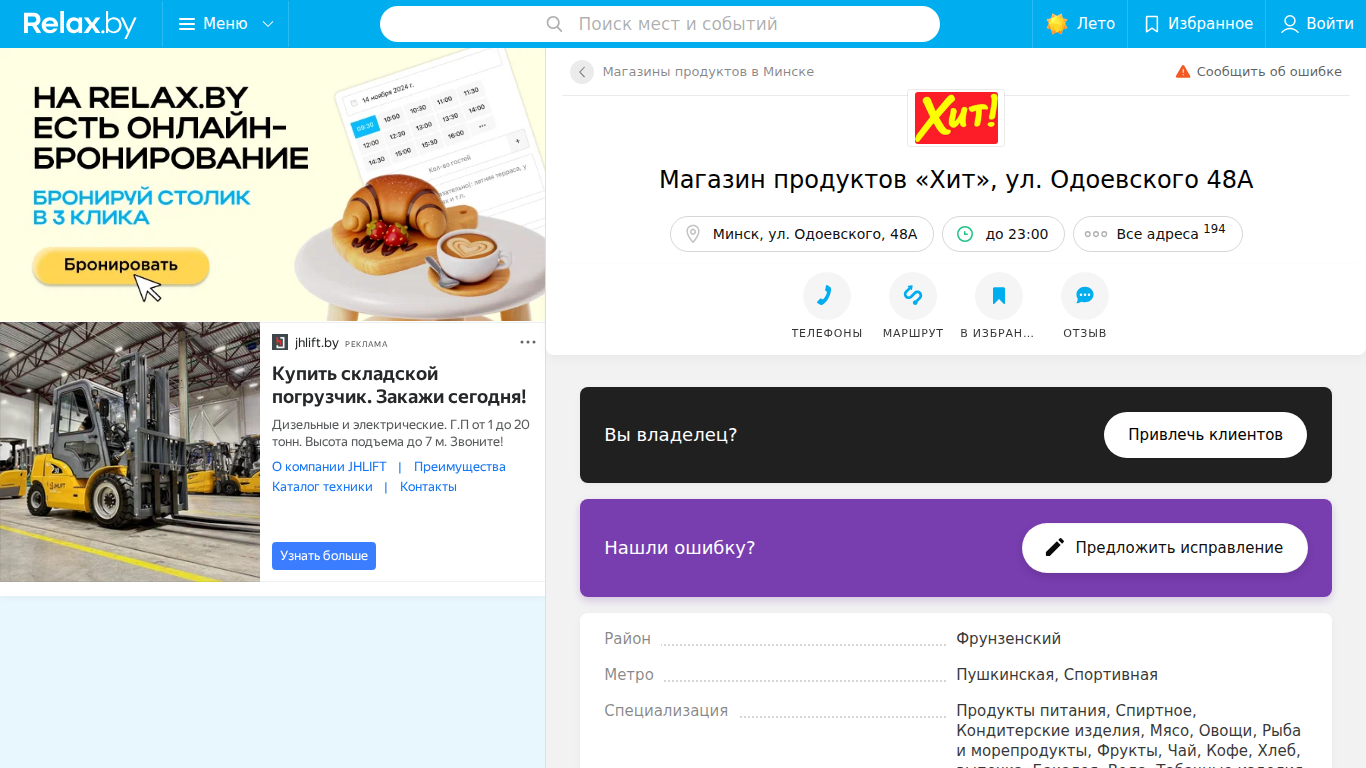Click the user profile icon

coord(1290,24)
